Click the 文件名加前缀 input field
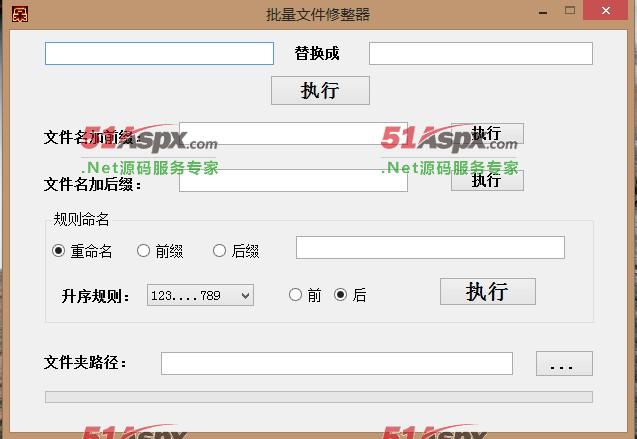 (293, 133)
